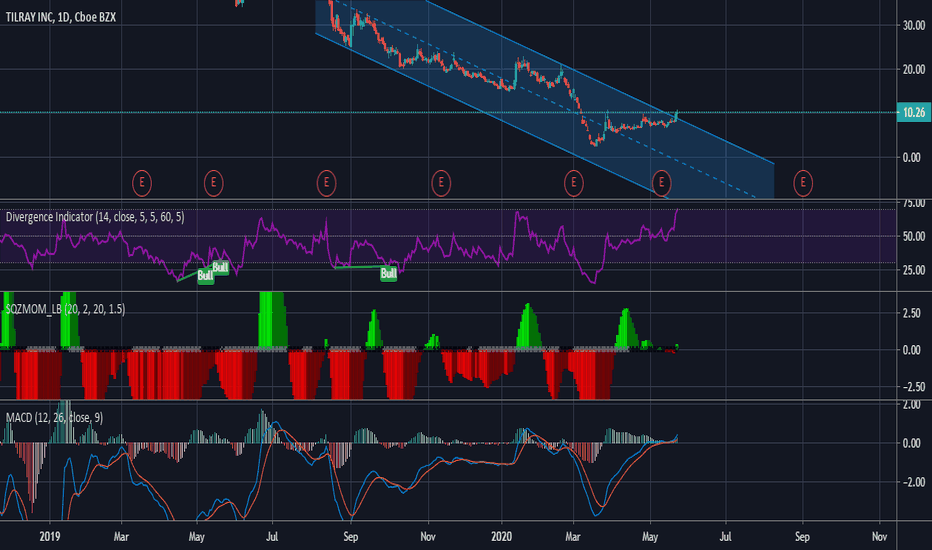Click the 20.00 price axis label
The image size is (932, 550).
point(914,70)
